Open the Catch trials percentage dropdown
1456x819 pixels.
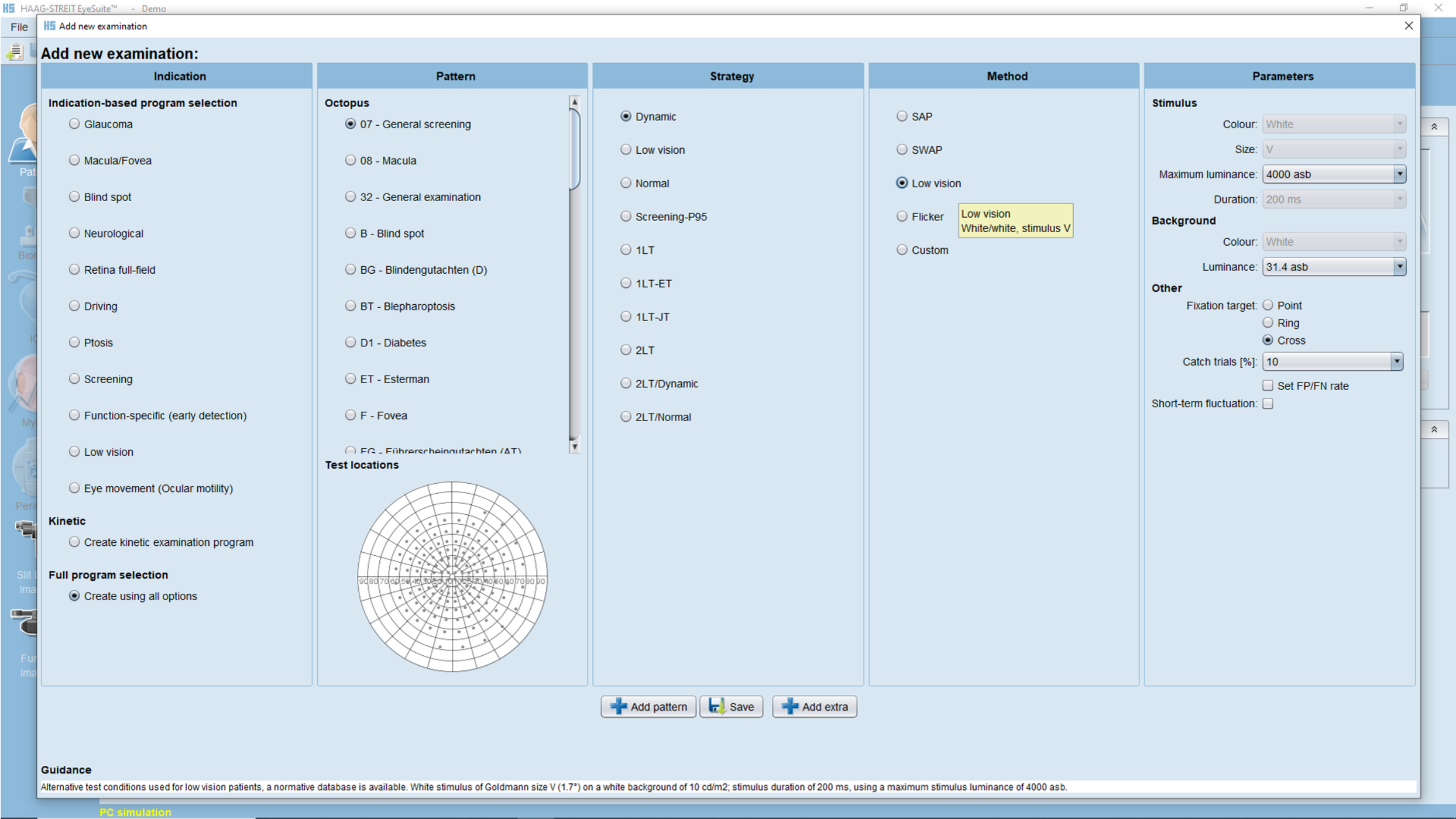[x=1399, y=362]
